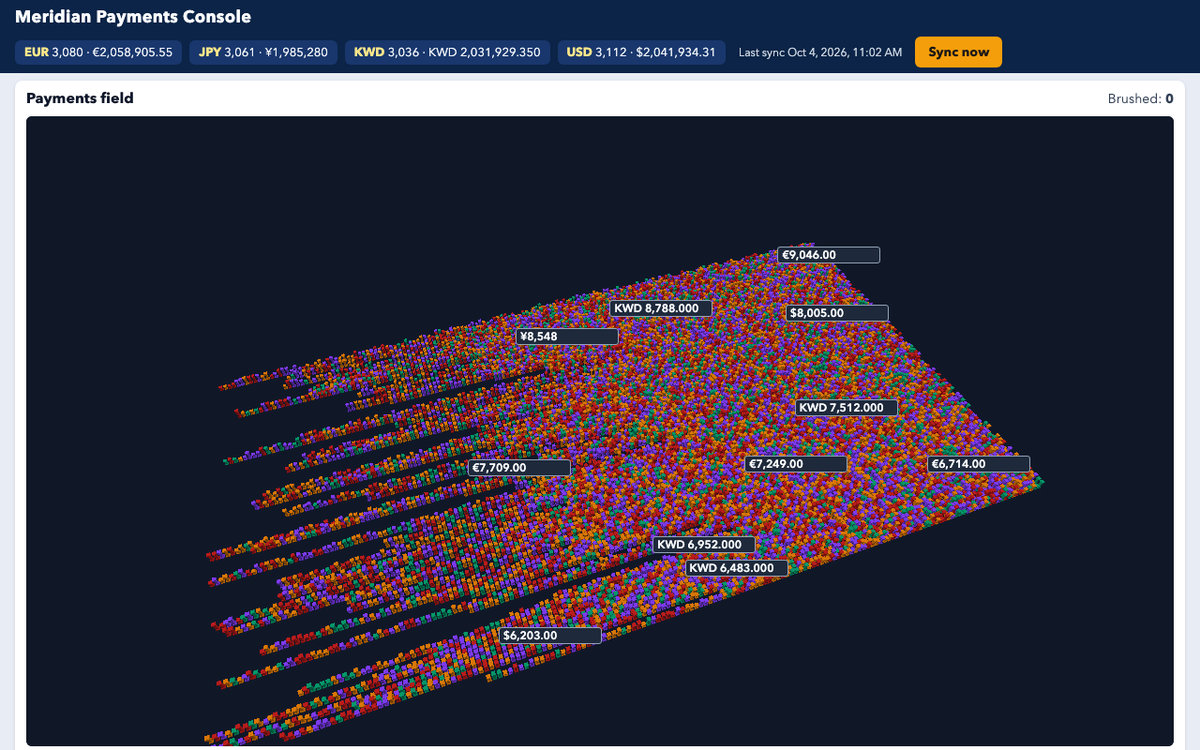Click the Payments field heading
Screen dimensions: 1200x750
coord(80,98)
